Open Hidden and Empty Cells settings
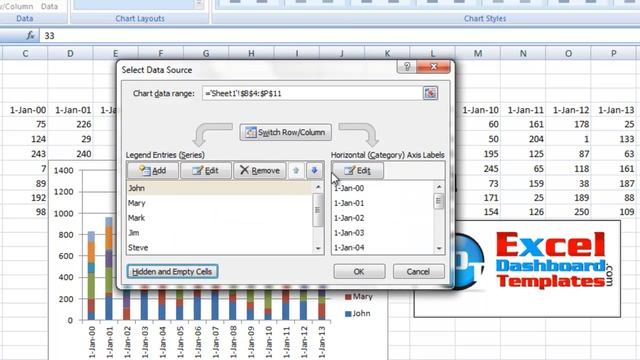This screenshot has height=360, width=640. coord(172,271)
